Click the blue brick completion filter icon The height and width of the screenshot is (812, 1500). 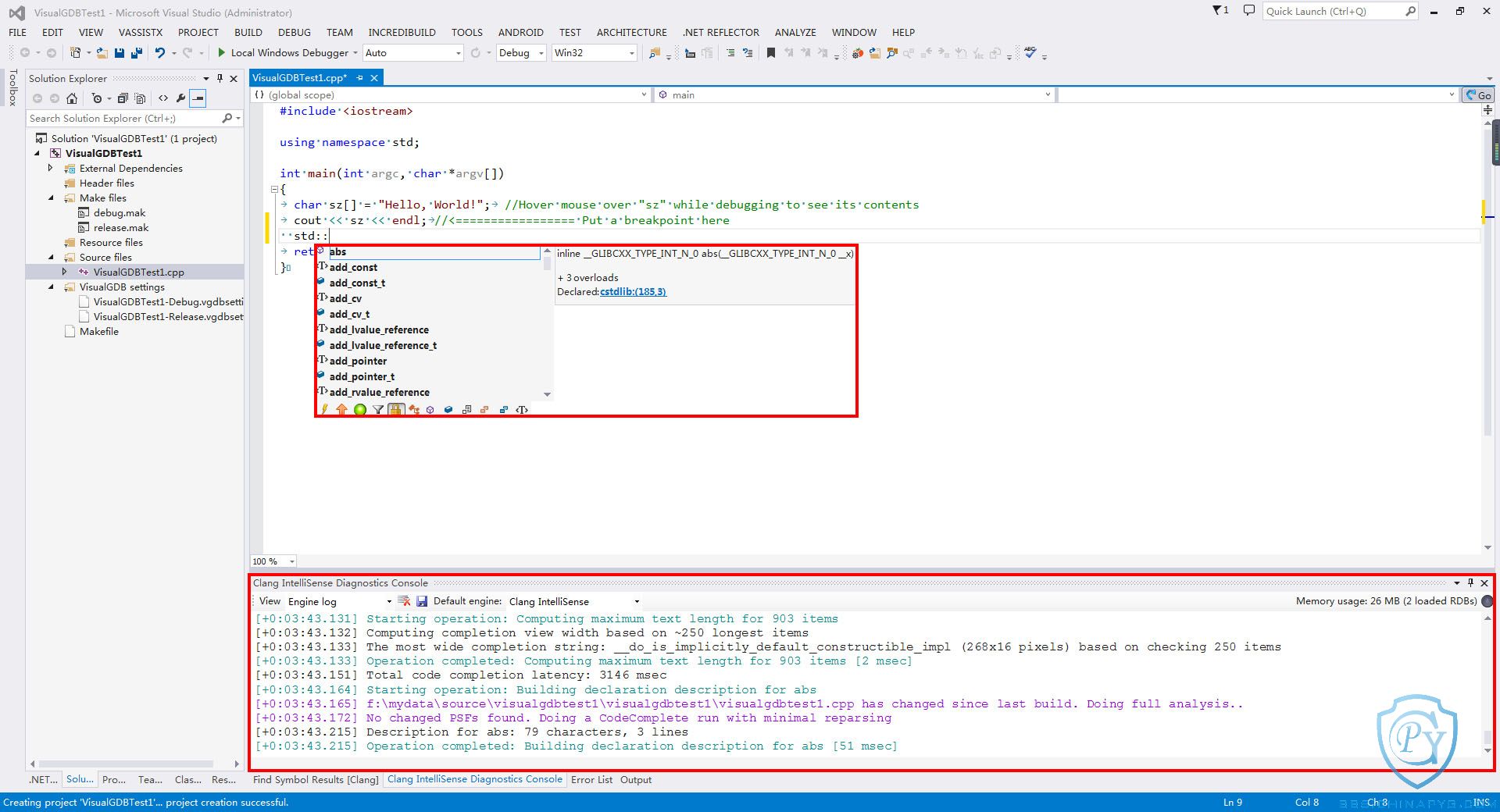(x=448, y=409)
